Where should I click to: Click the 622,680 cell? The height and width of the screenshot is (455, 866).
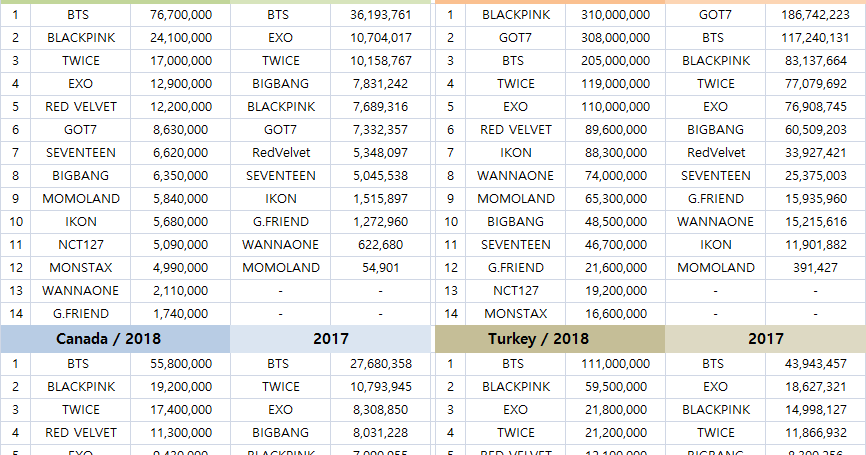coord(381,245)
